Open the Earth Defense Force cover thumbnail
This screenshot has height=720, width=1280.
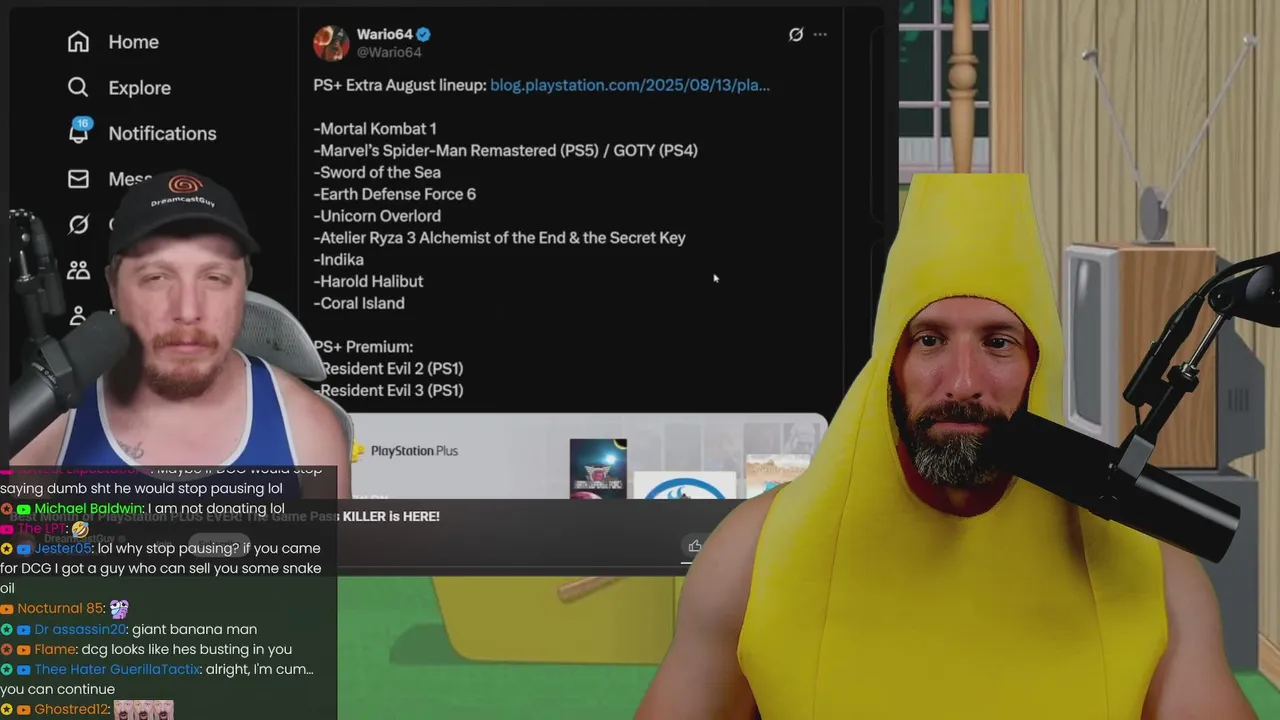pyautogui.click(x=598, y=468)
